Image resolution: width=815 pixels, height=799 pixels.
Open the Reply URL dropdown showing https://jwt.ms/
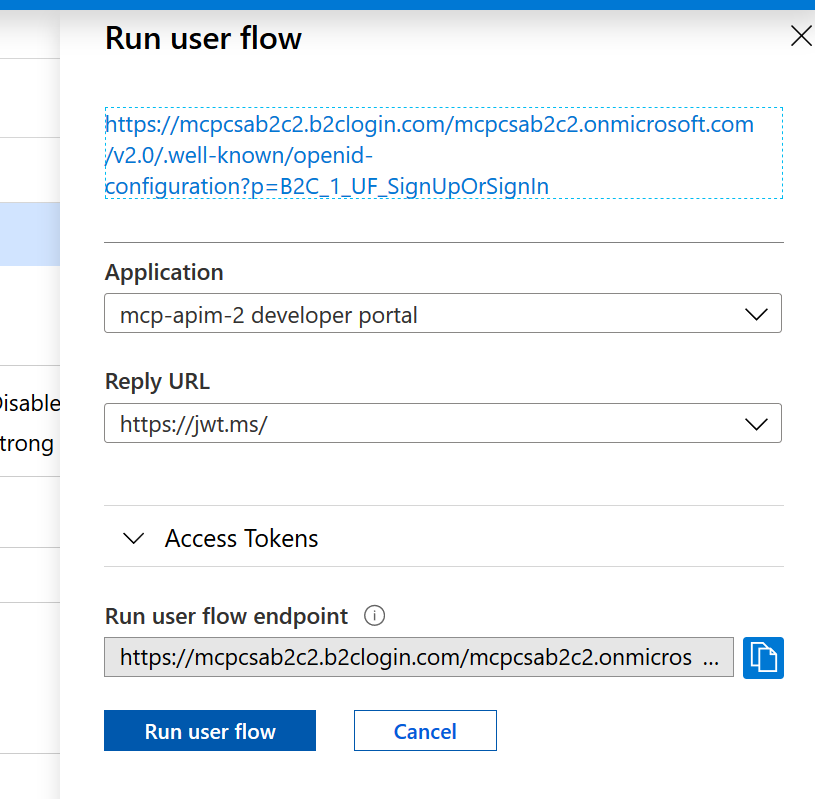[443, 423]
